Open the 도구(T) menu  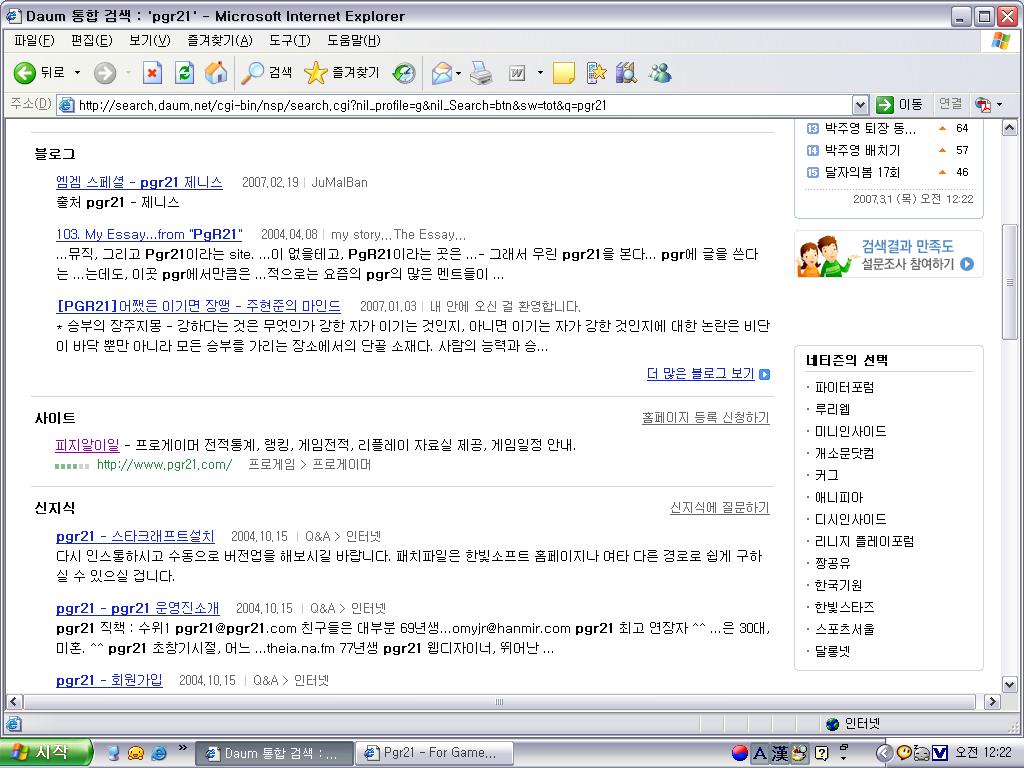coord(290,40)
